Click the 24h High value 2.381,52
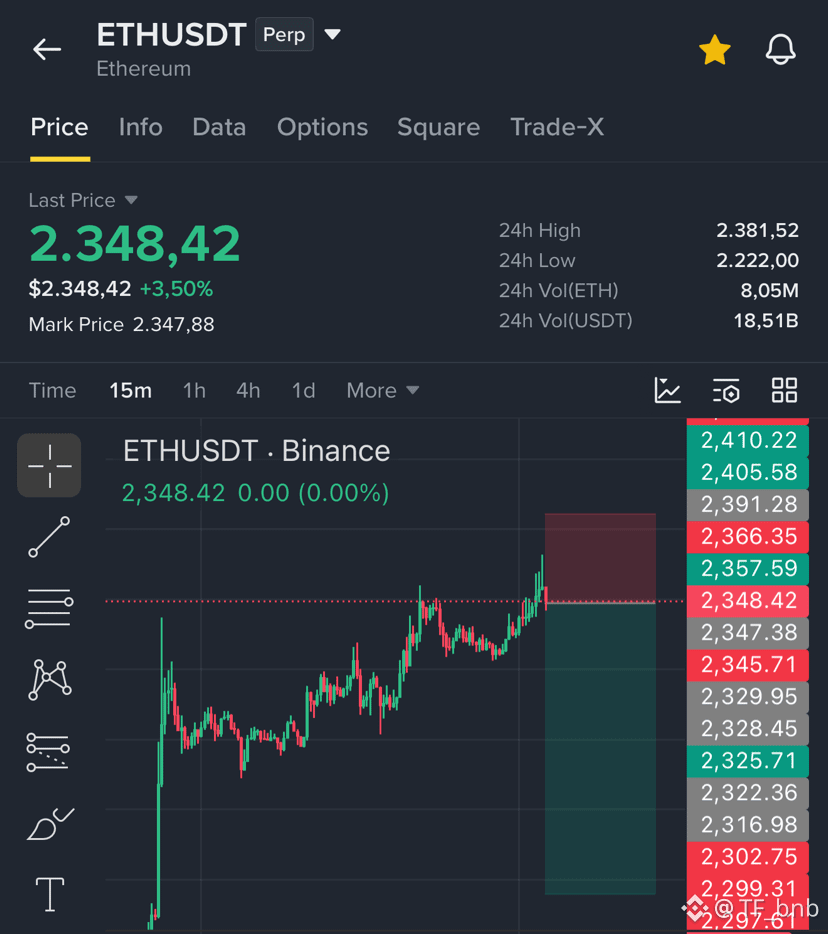This screenshot has width=828, height=934. point(757,231)
